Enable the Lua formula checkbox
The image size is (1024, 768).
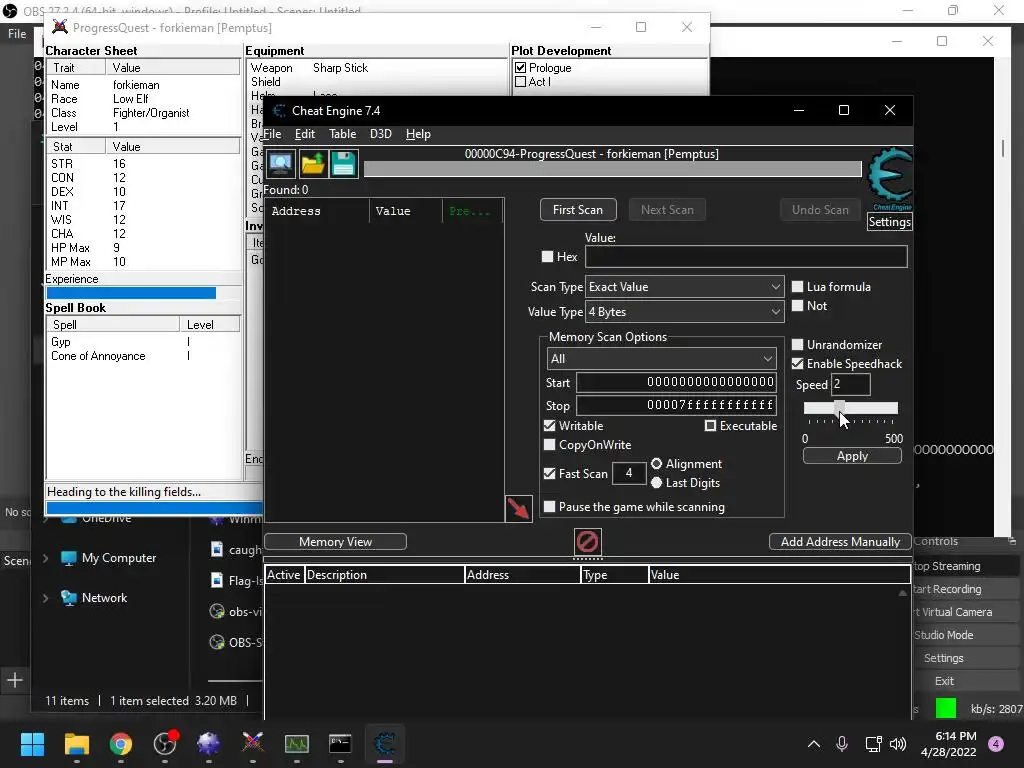pyautogui.click(x=797, y=287)
